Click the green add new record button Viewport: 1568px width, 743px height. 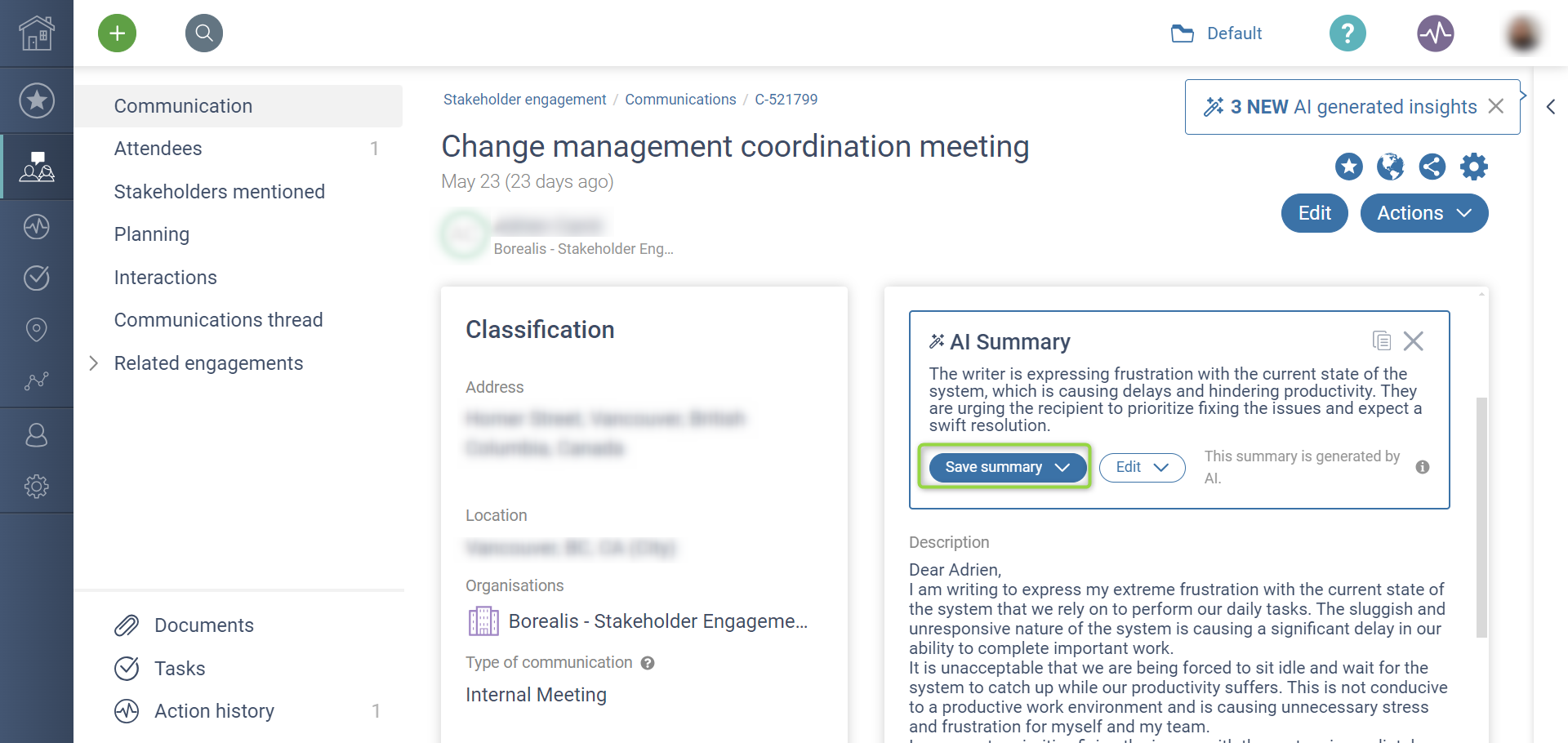click(118, 33)
